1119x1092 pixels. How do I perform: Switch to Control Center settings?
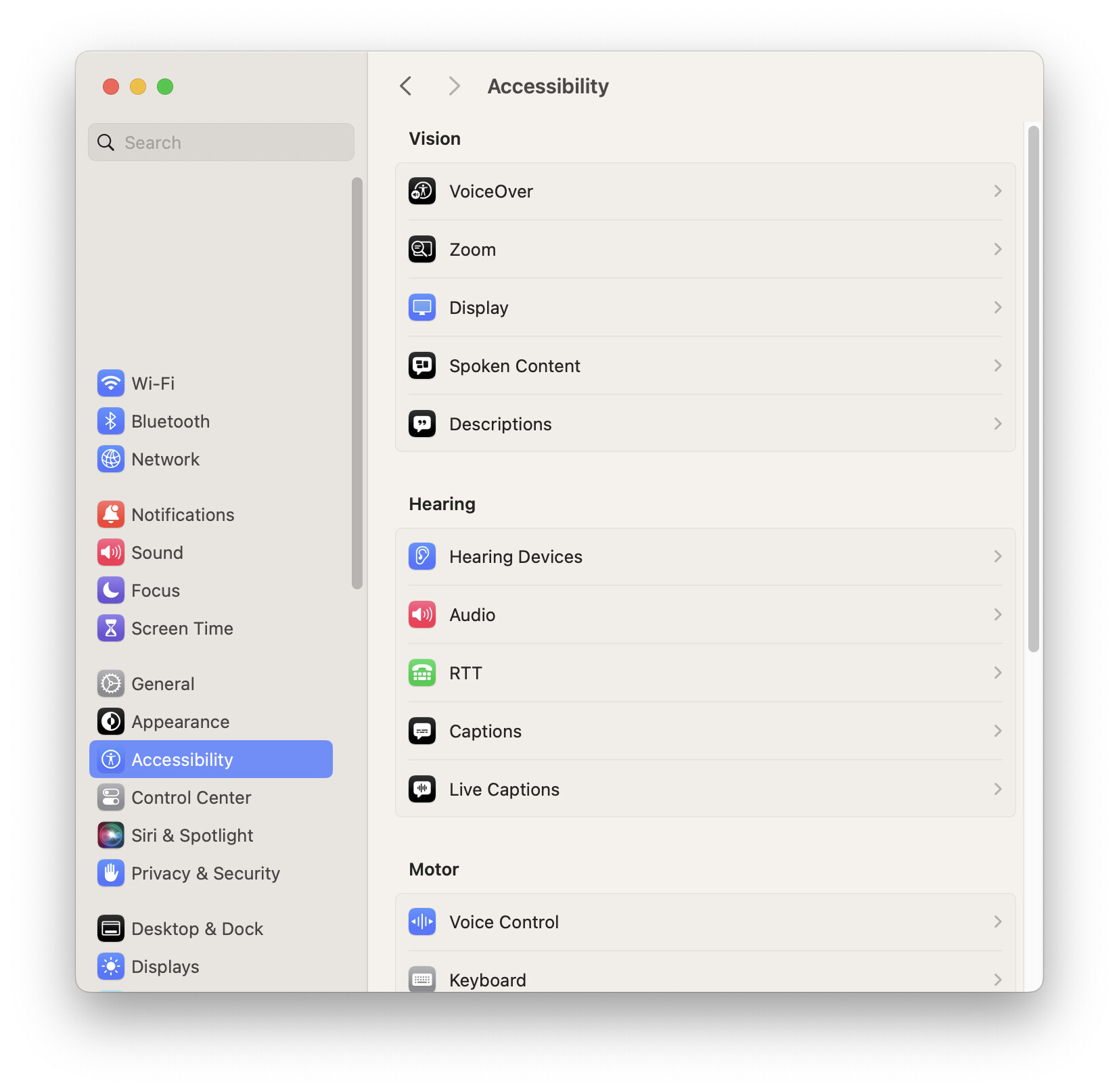(191, 798)
